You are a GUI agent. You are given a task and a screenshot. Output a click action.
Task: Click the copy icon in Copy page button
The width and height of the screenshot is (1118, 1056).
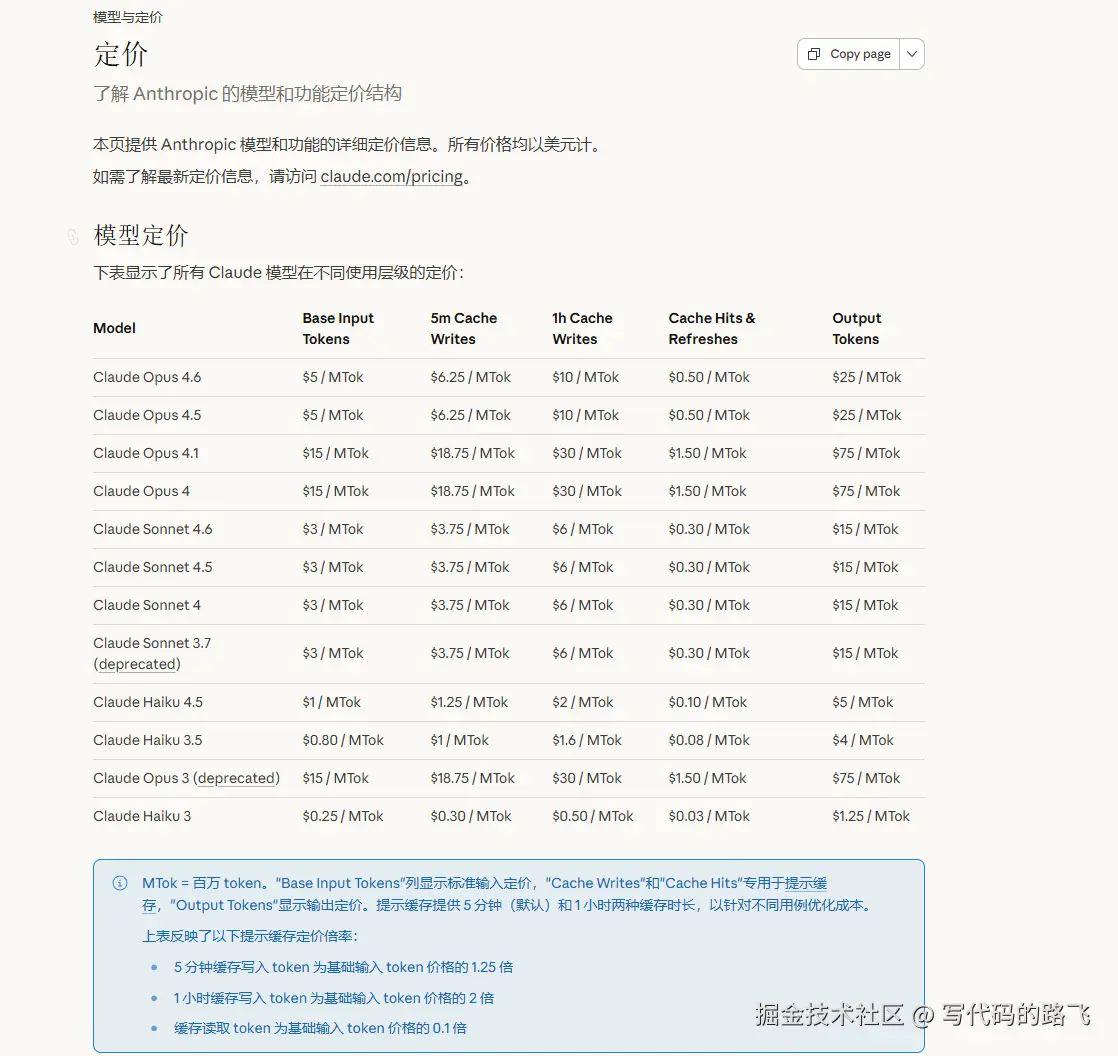(x=814, y=54)
